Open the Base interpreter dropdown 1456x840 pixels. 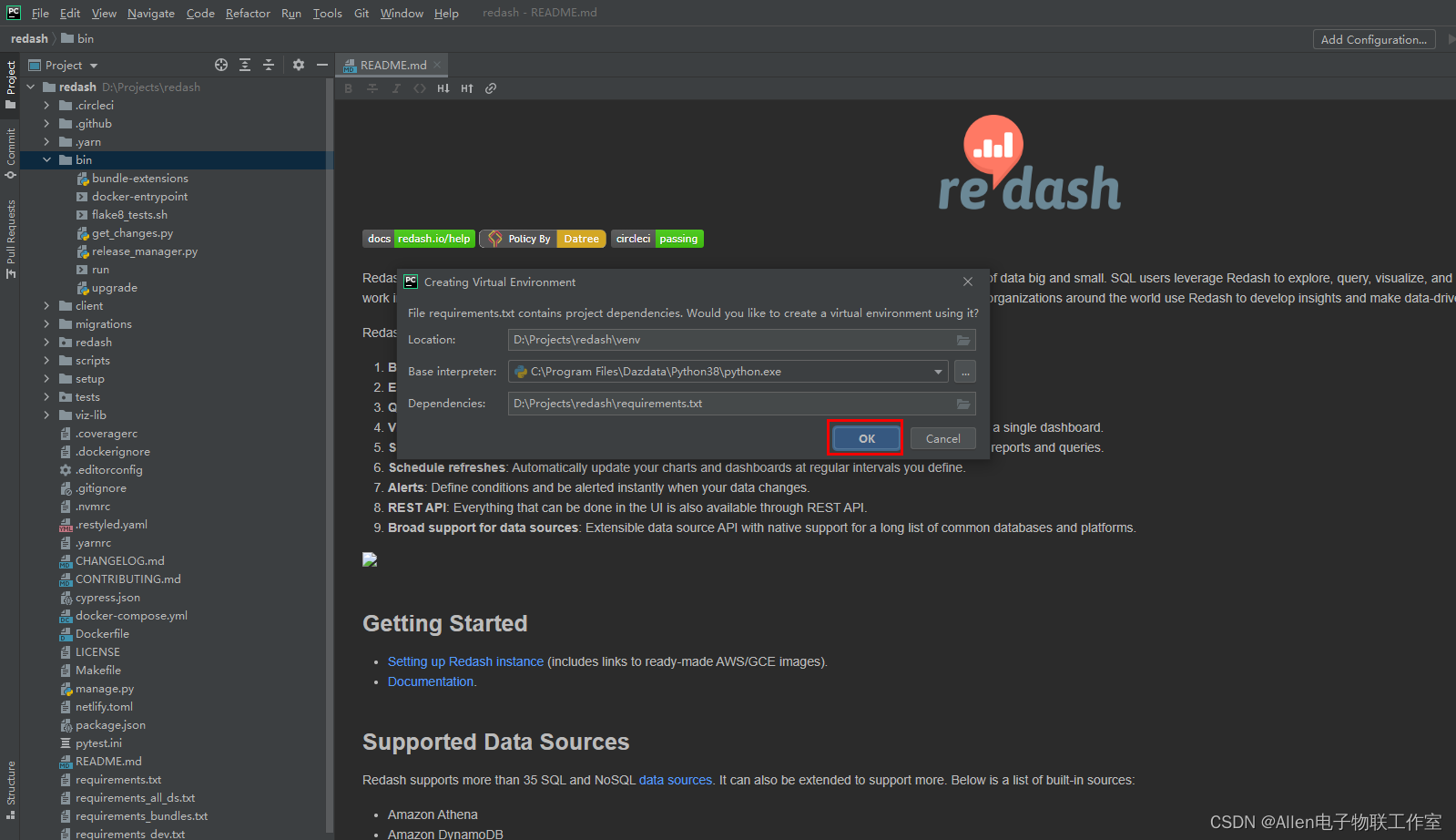938,372
